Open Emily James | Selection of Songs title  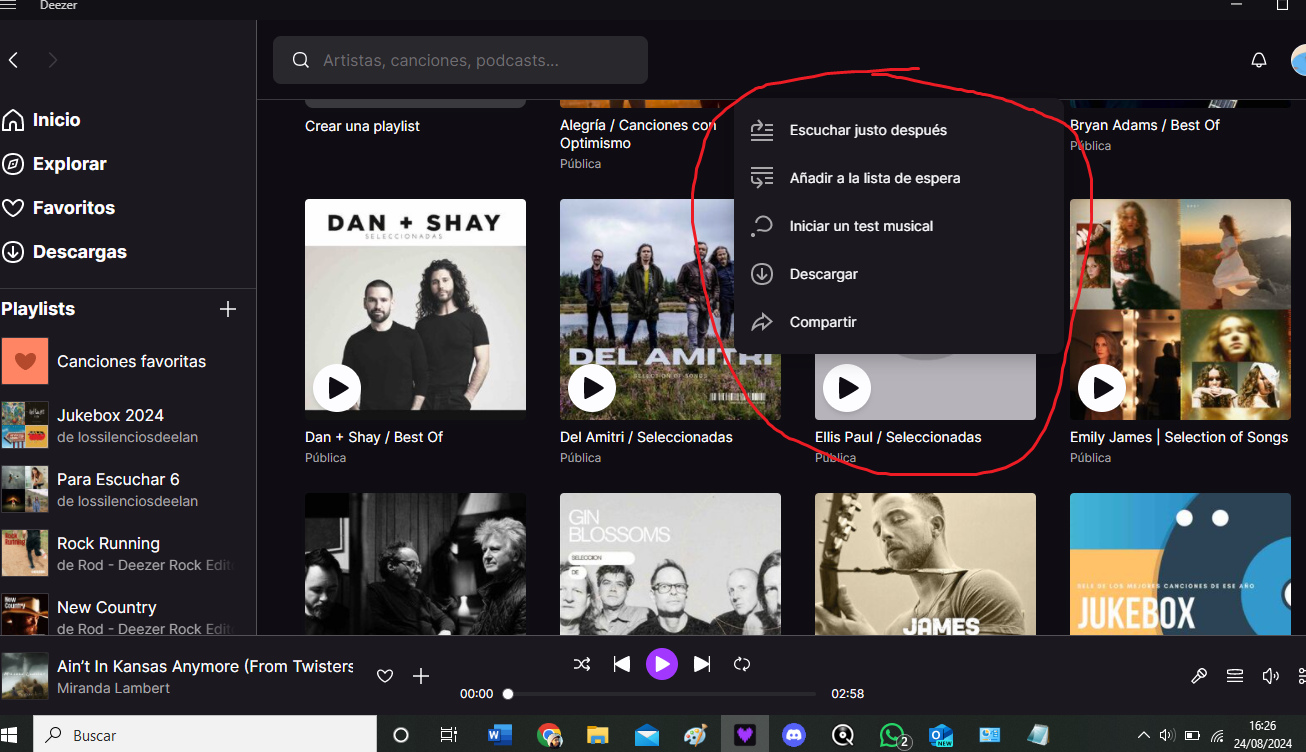coord(1179,437)
